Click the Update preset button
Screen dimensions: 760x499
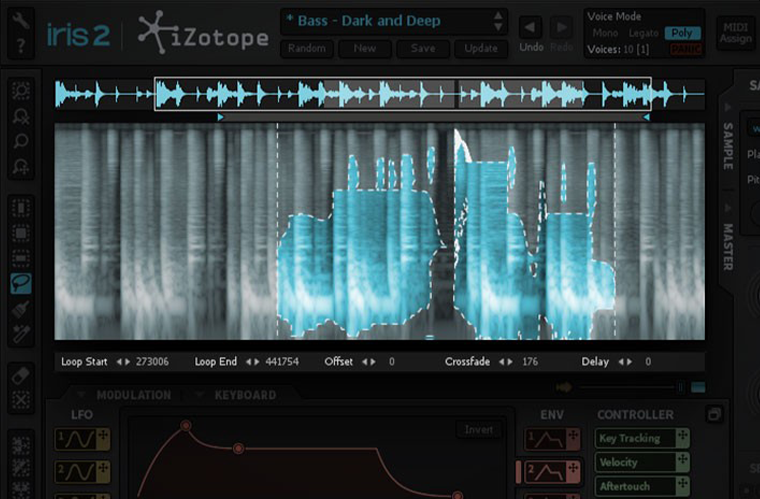481,48
